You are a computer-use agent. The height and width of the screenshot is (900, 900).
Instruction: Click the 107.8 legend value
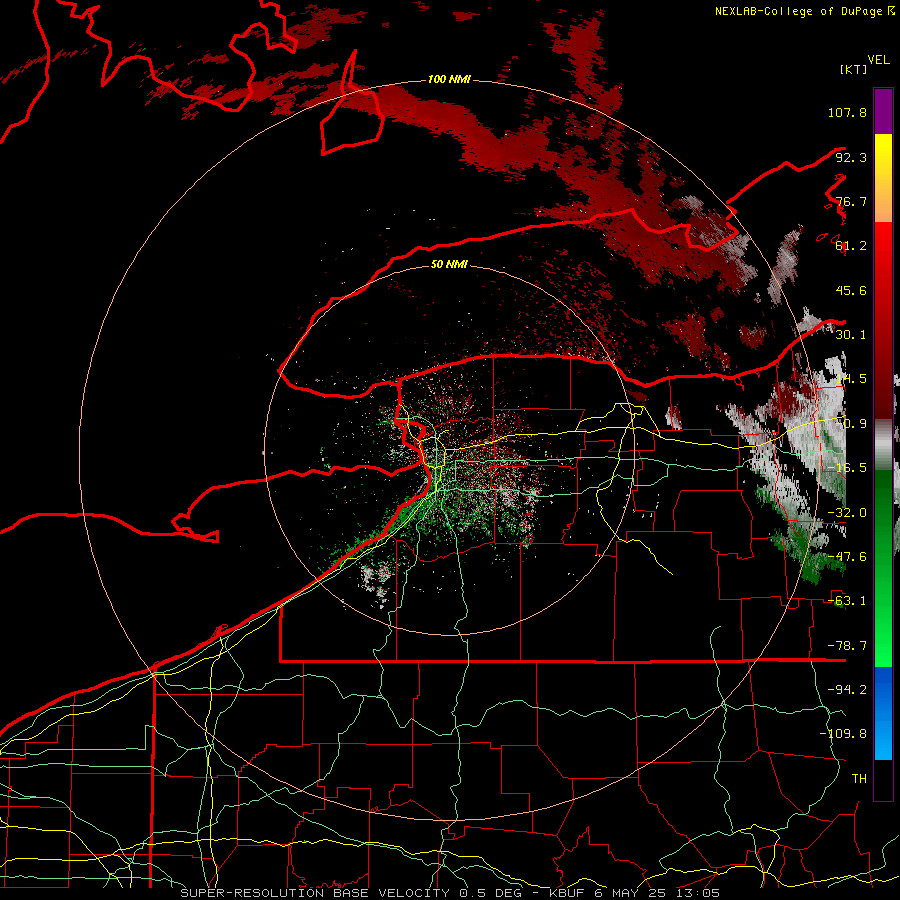[847, 112]
